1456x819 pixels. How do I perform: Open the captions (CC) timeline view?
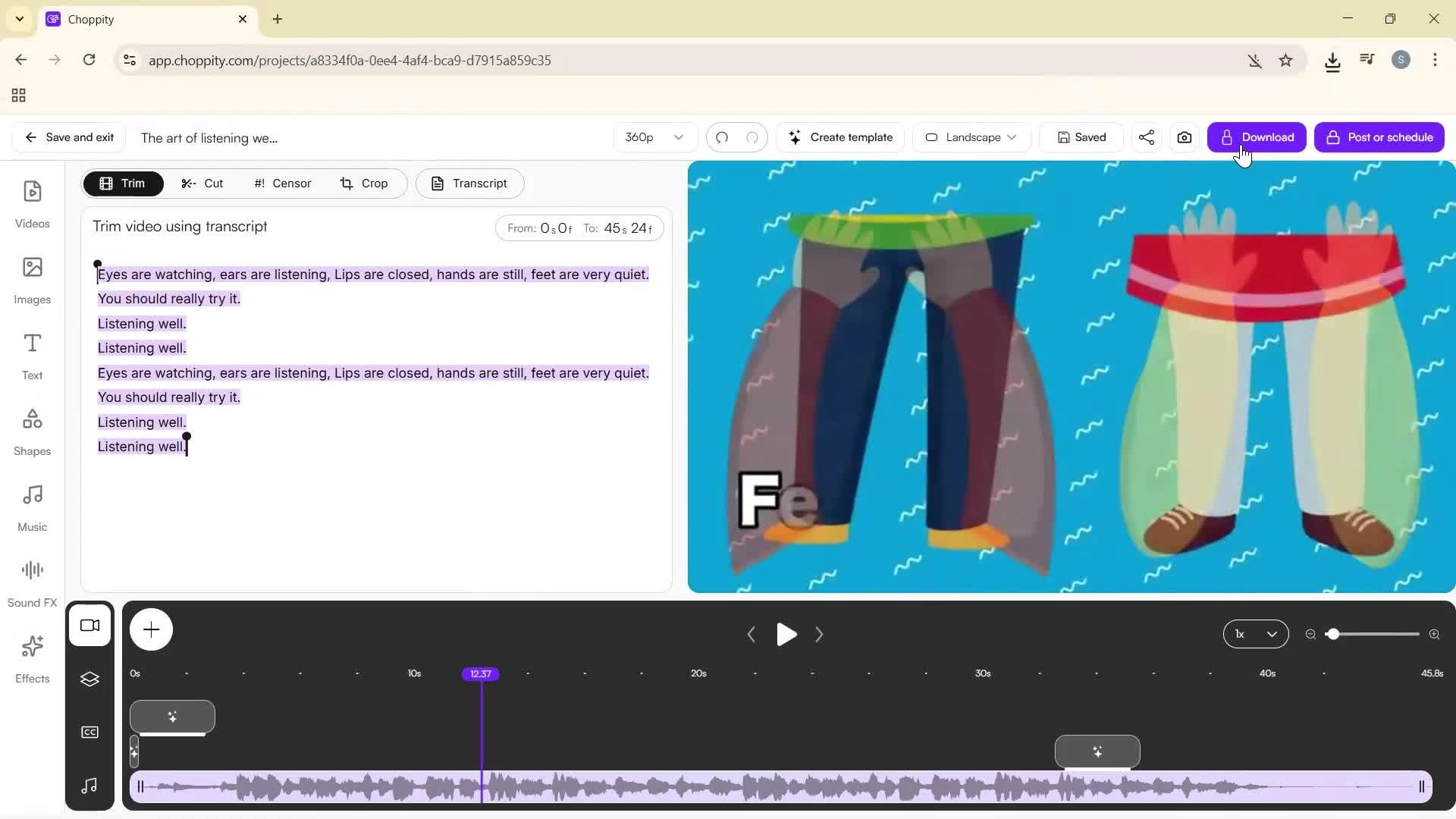(90, 732)
